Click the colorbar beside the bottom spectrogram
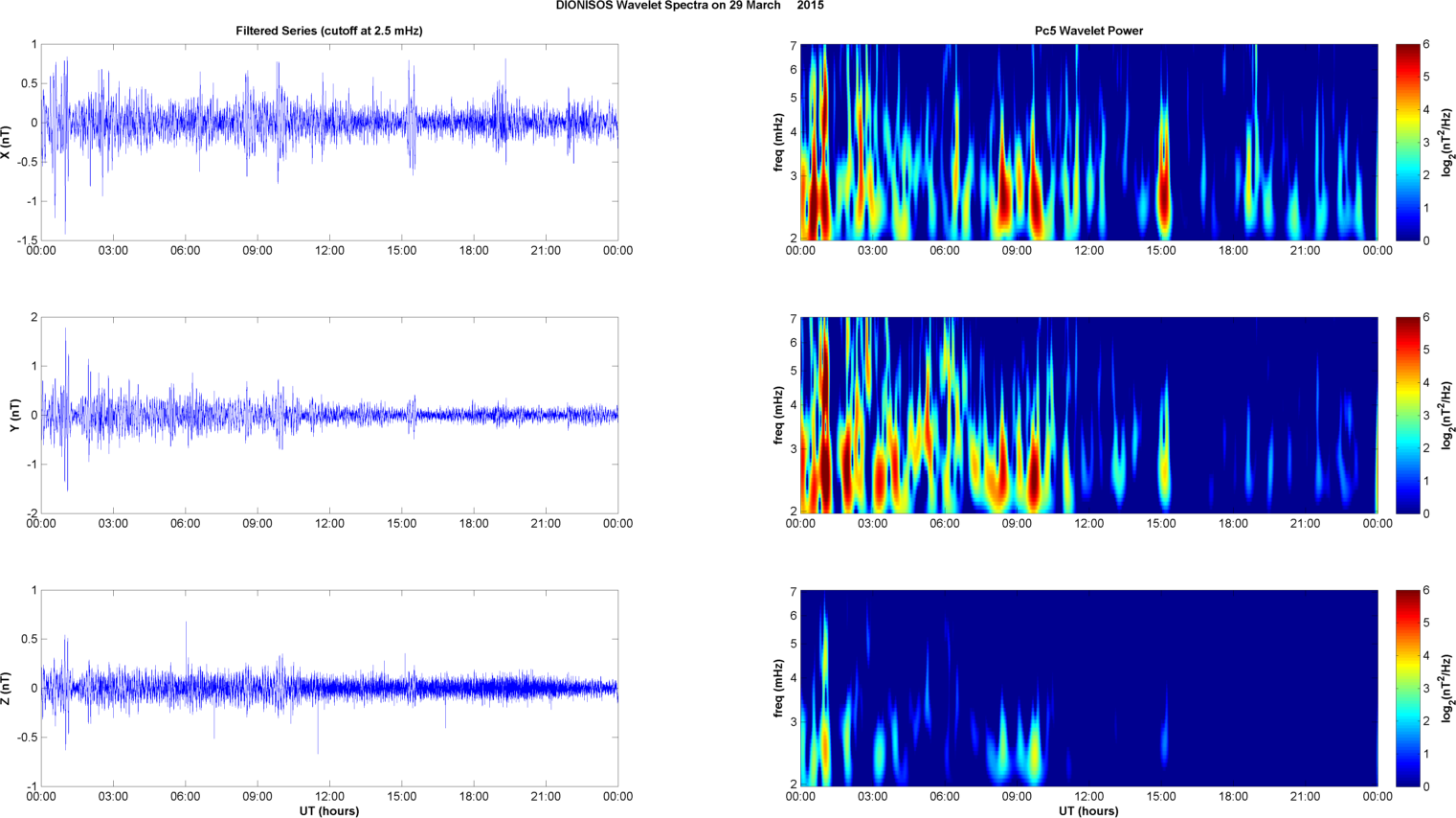This screenshot has height=818, width=1456. click(1407, 688)
